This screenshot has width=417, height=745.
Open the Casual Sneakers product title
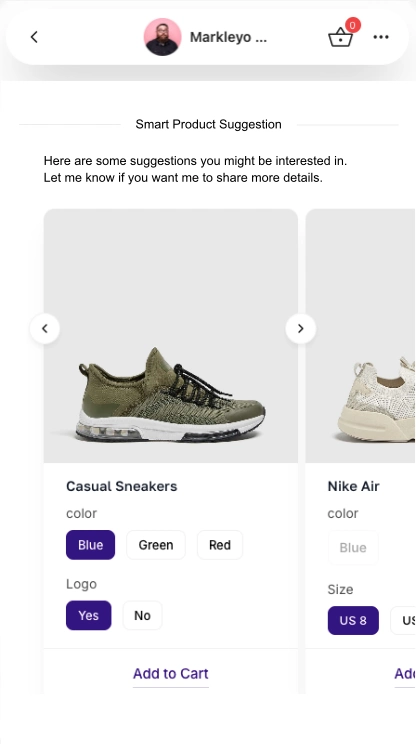(x=122, y=486)
